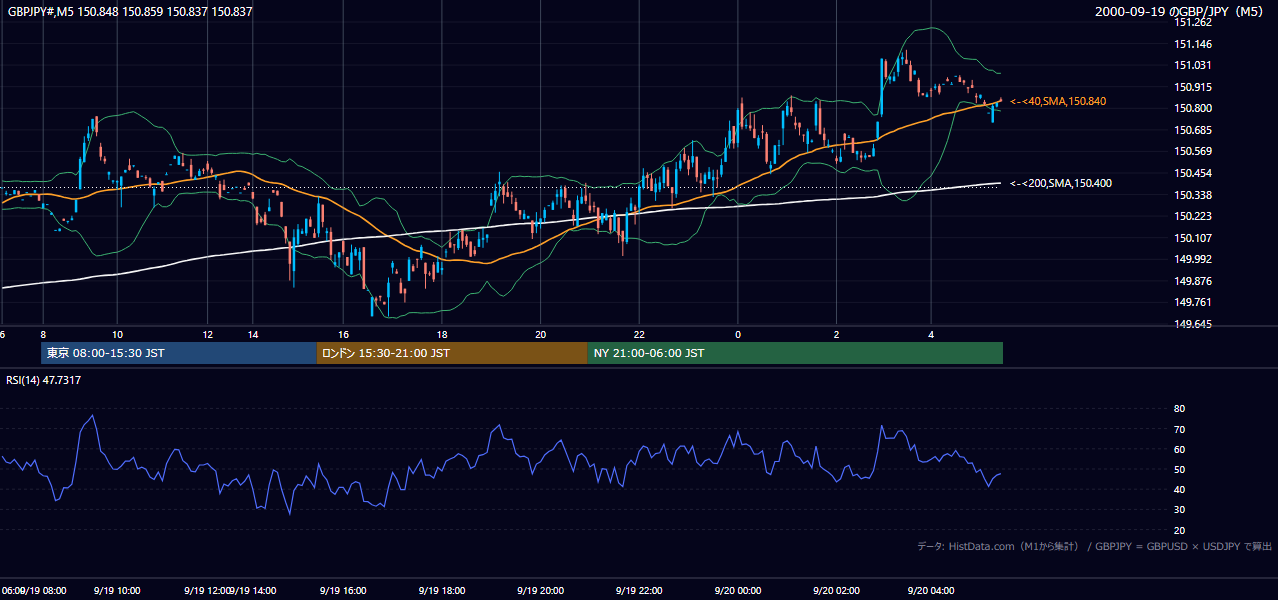This screenshot has height=600, width=1278.
Task: Click price axis value 150.915
Action: [1193, 87]
